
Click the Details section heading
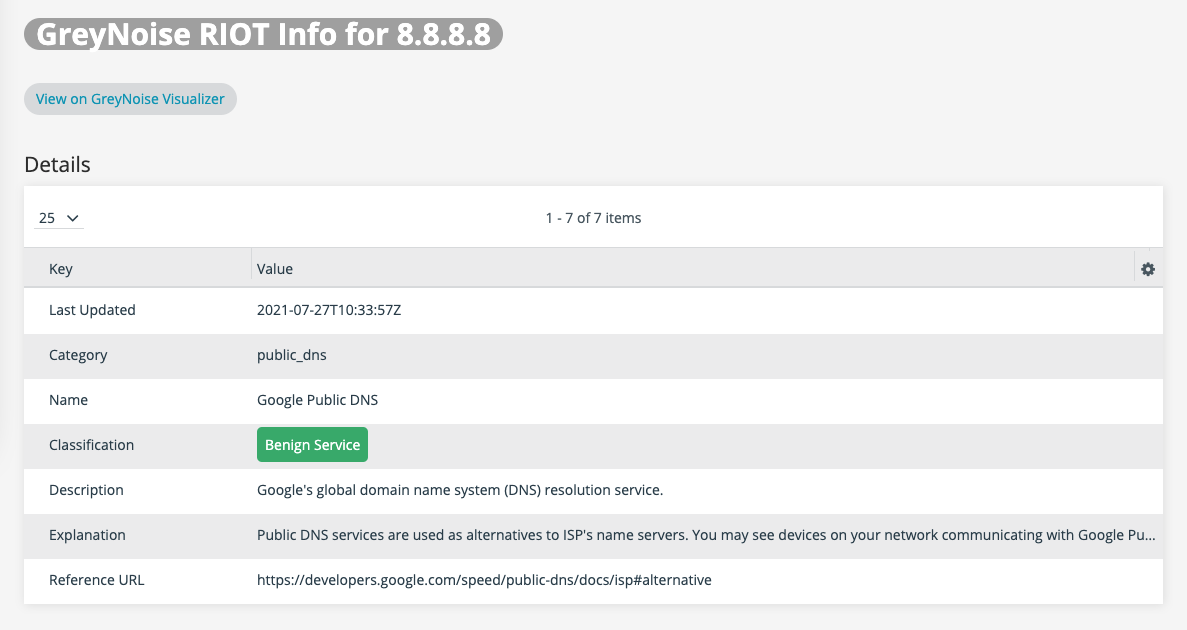pos(58,164)
